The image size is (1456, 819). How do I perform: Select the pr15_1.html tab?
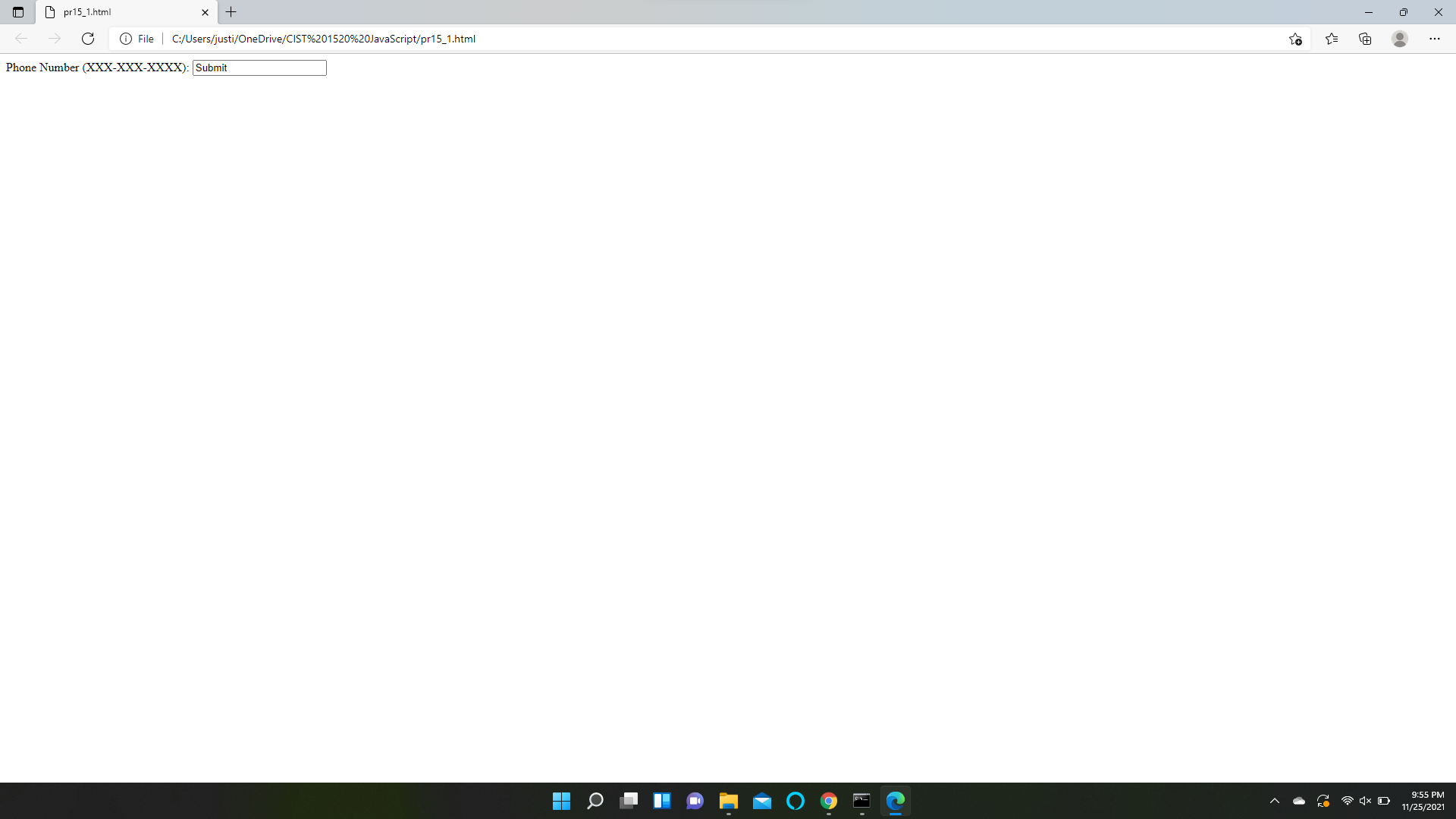[114, 12]
